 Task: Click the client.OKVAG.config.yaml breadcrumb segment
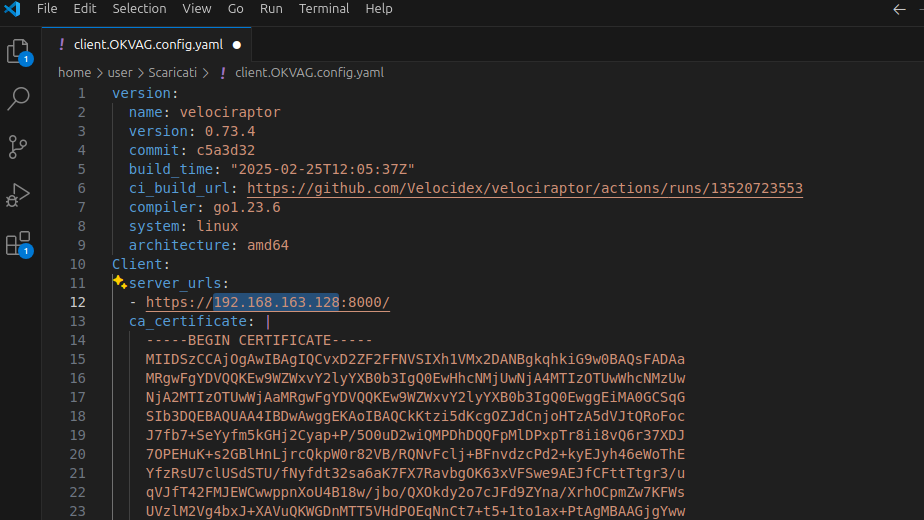(309, 73)
